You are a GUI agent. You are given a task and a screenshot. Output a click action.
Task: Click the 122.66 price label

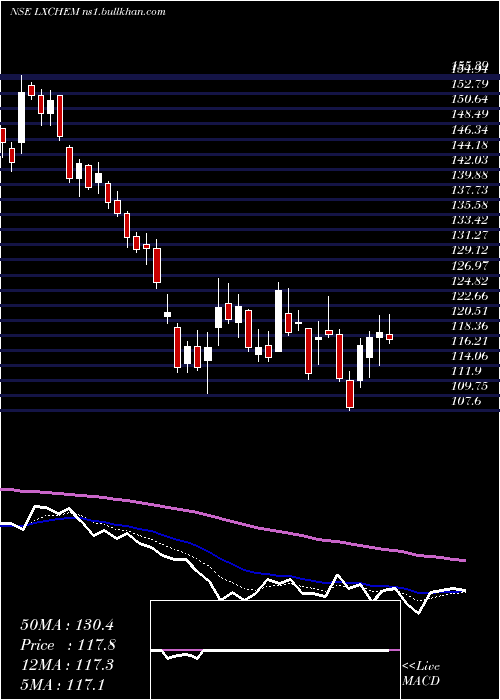point(470,296)
